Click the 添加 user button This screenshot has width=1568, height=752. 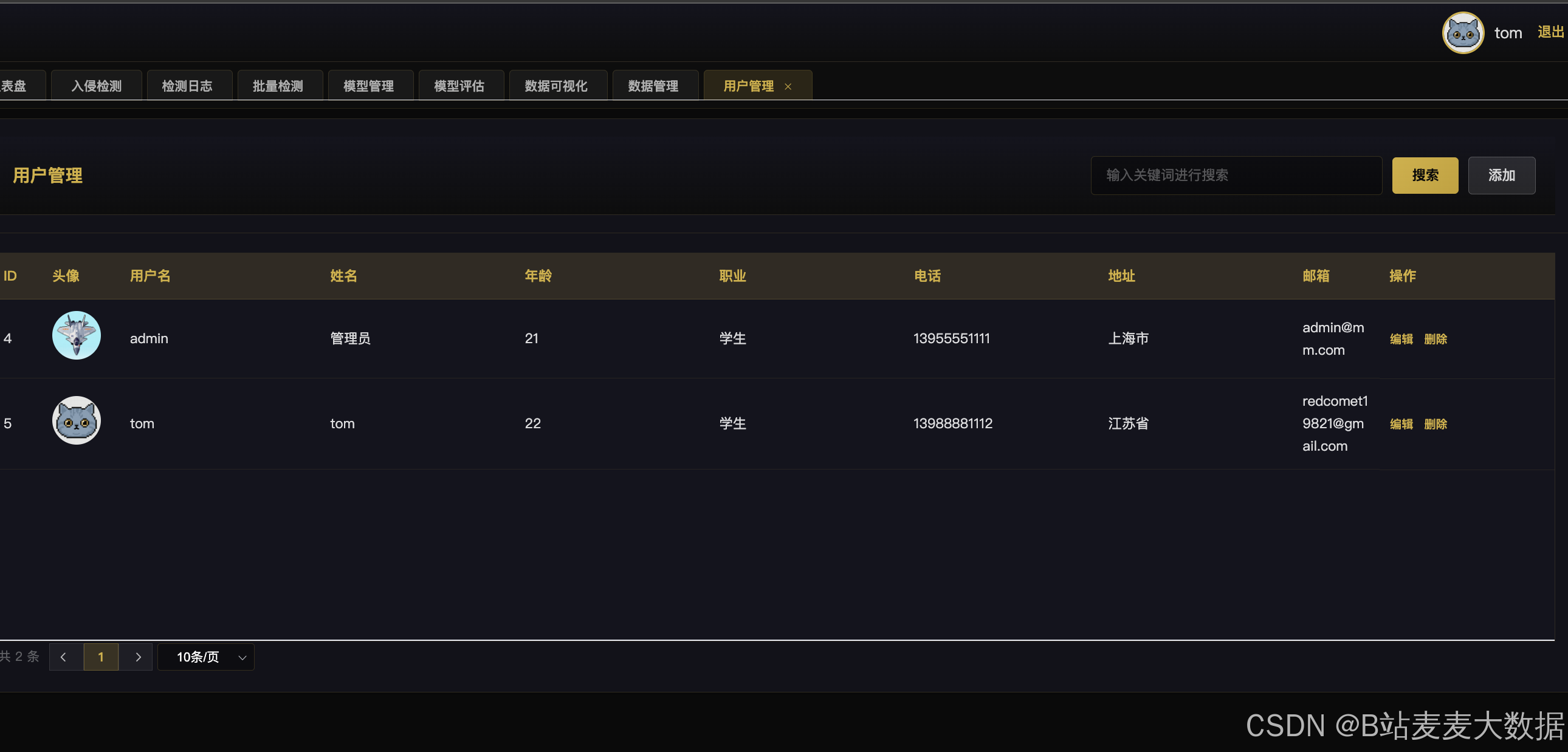1501,175
